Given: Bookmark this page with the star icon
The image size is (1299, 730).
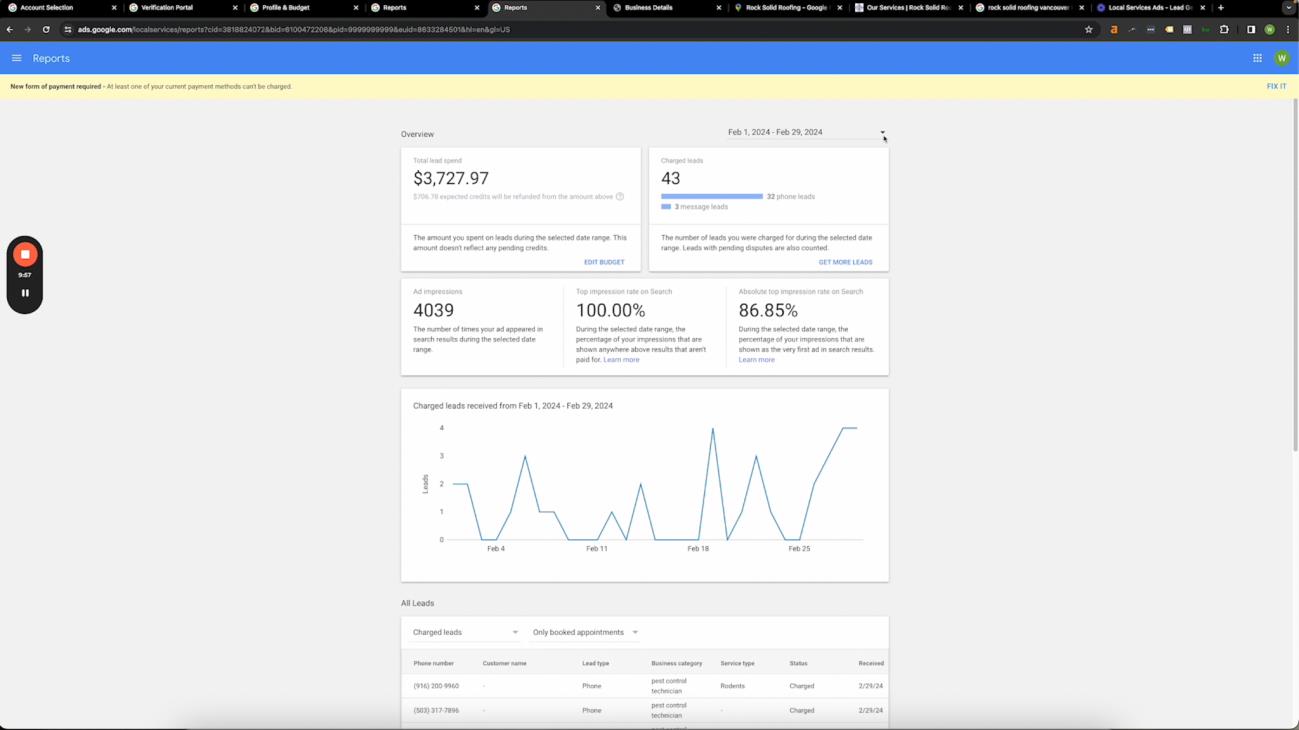Looking at the screenshot, I should pyautogui.click(x=1089, y=30).
